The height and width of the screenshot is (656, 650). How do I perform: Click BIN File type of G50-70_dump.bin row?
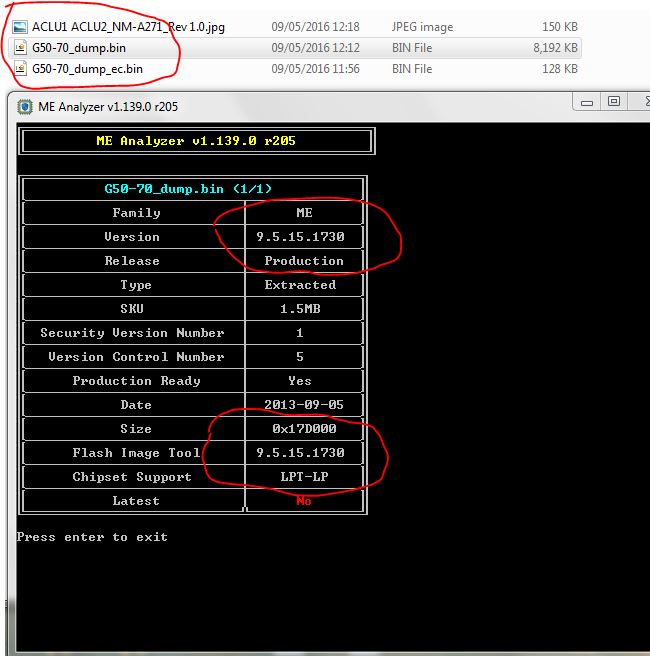tap(412, 48)
